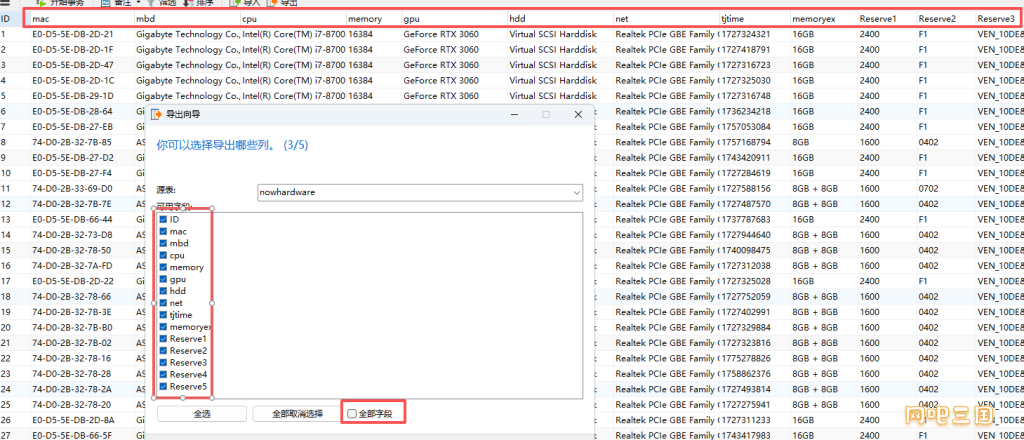Select GeForce RTX 3060 cell in row 3
This screenshot has width=1024, height=440.
454,65
